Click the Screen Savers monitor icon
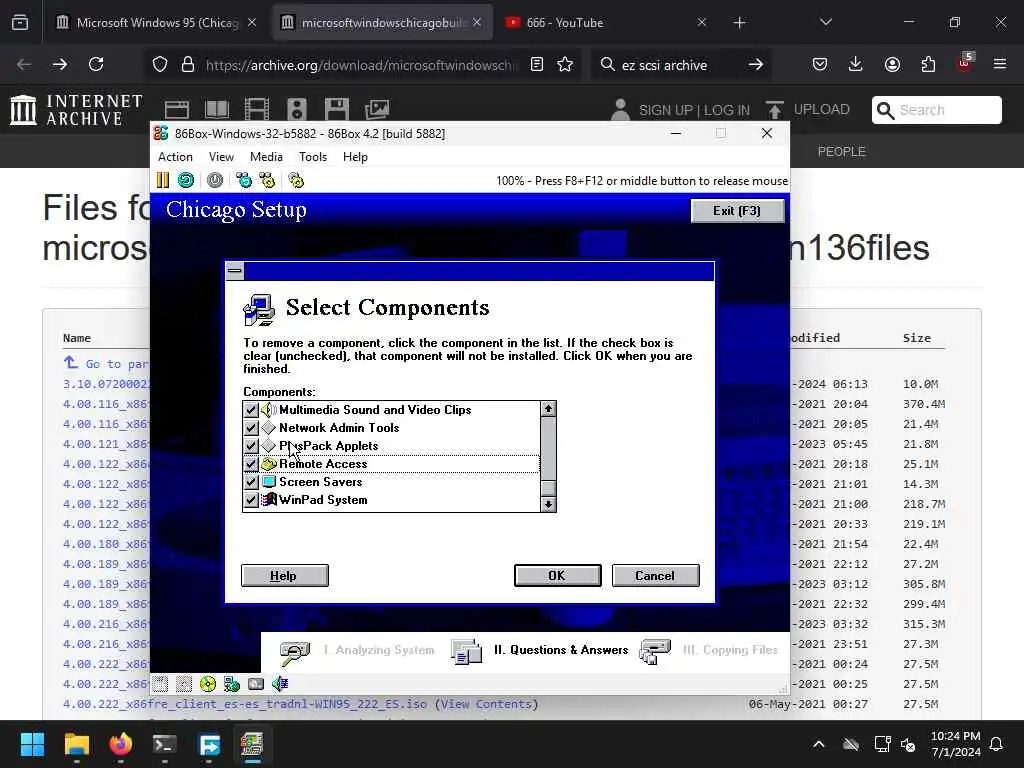This screenshot has width=1024, height=768. pos(268,482)
